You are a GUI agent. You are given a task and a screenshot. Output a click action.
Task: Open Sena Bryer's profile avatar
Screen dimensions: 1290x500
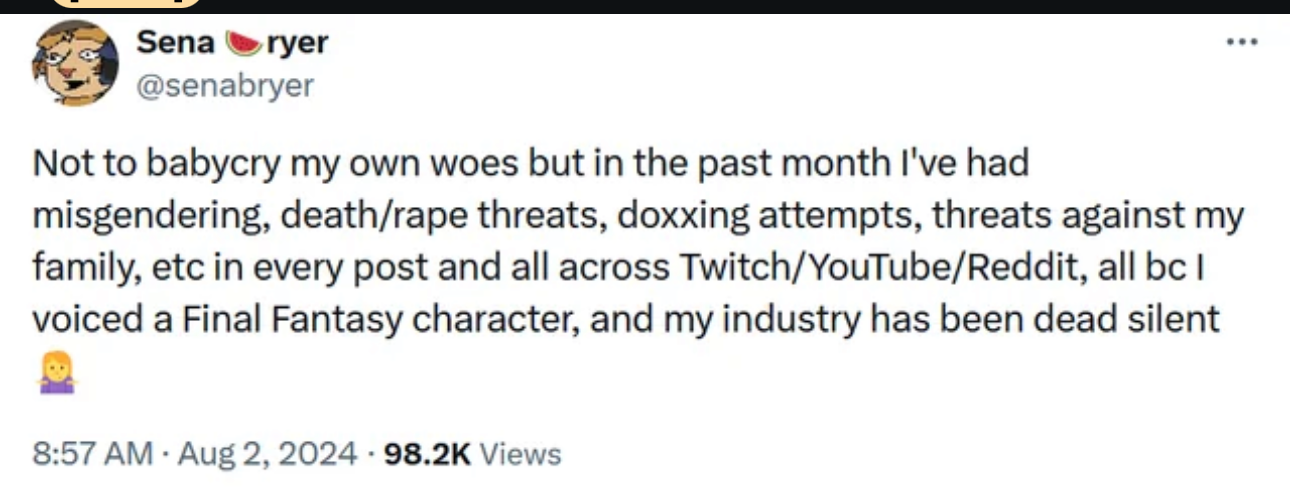click(x=76, y=62)
